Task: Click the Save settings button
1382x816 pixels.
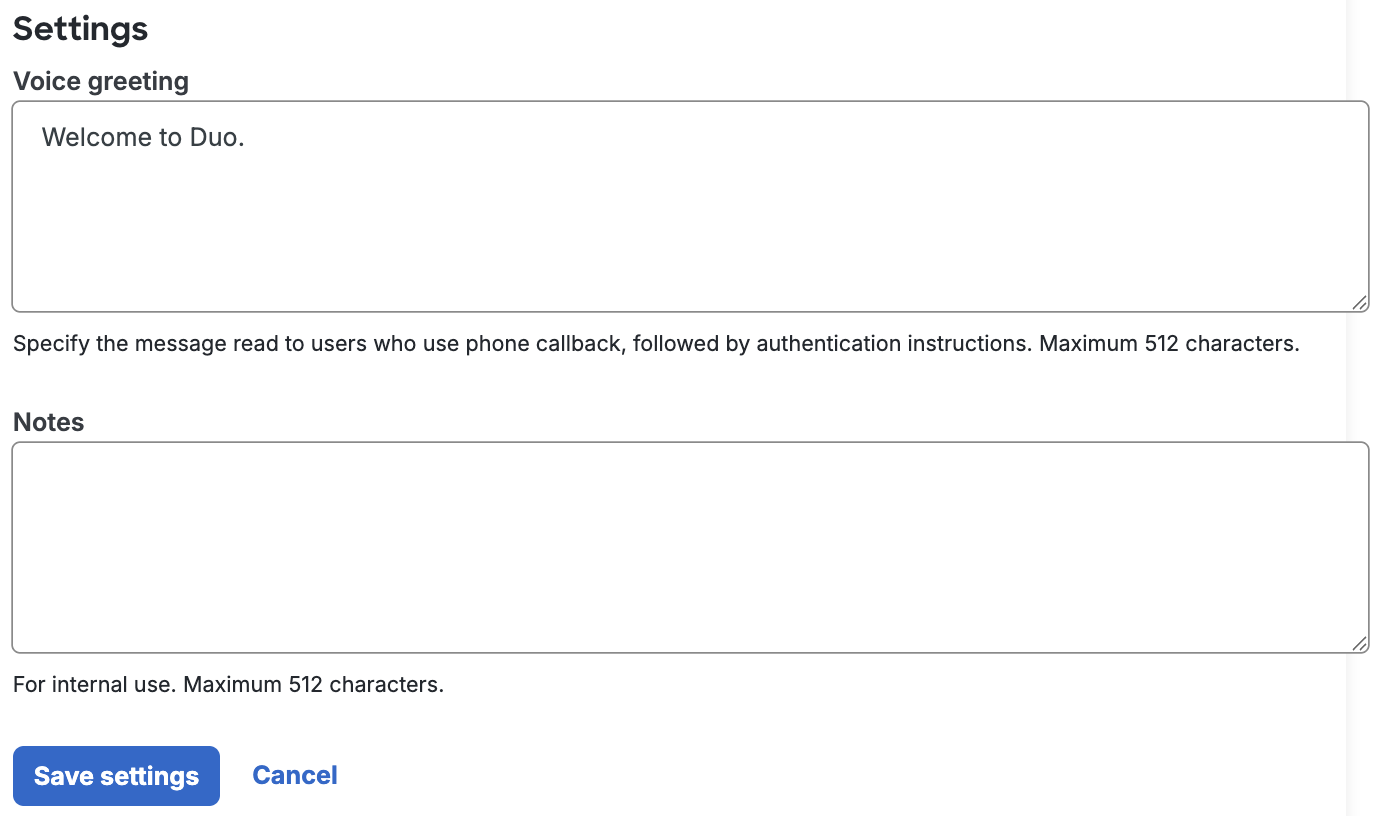Action: 116,775
